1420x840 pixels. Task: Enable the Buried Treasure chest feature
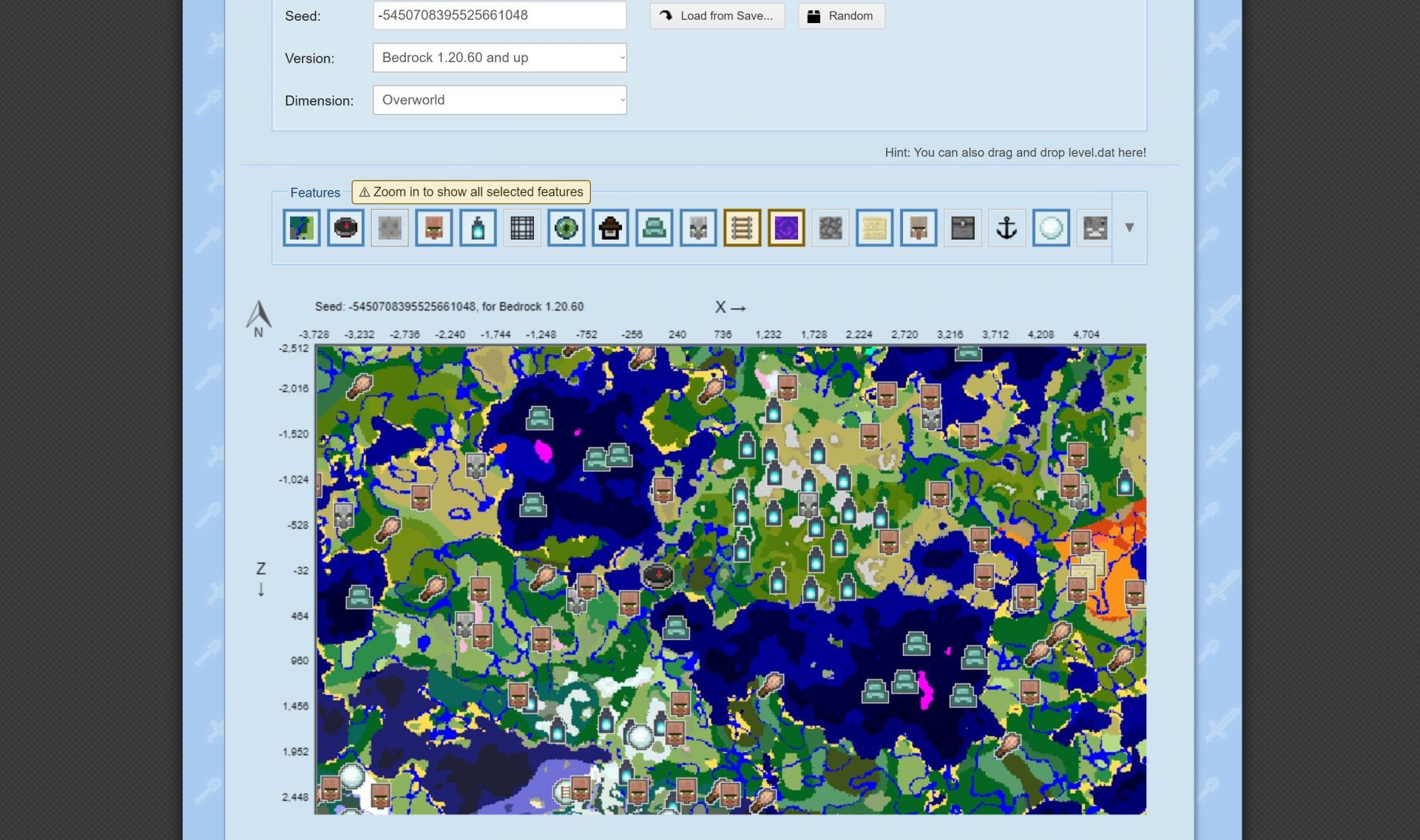pos(962,228)
